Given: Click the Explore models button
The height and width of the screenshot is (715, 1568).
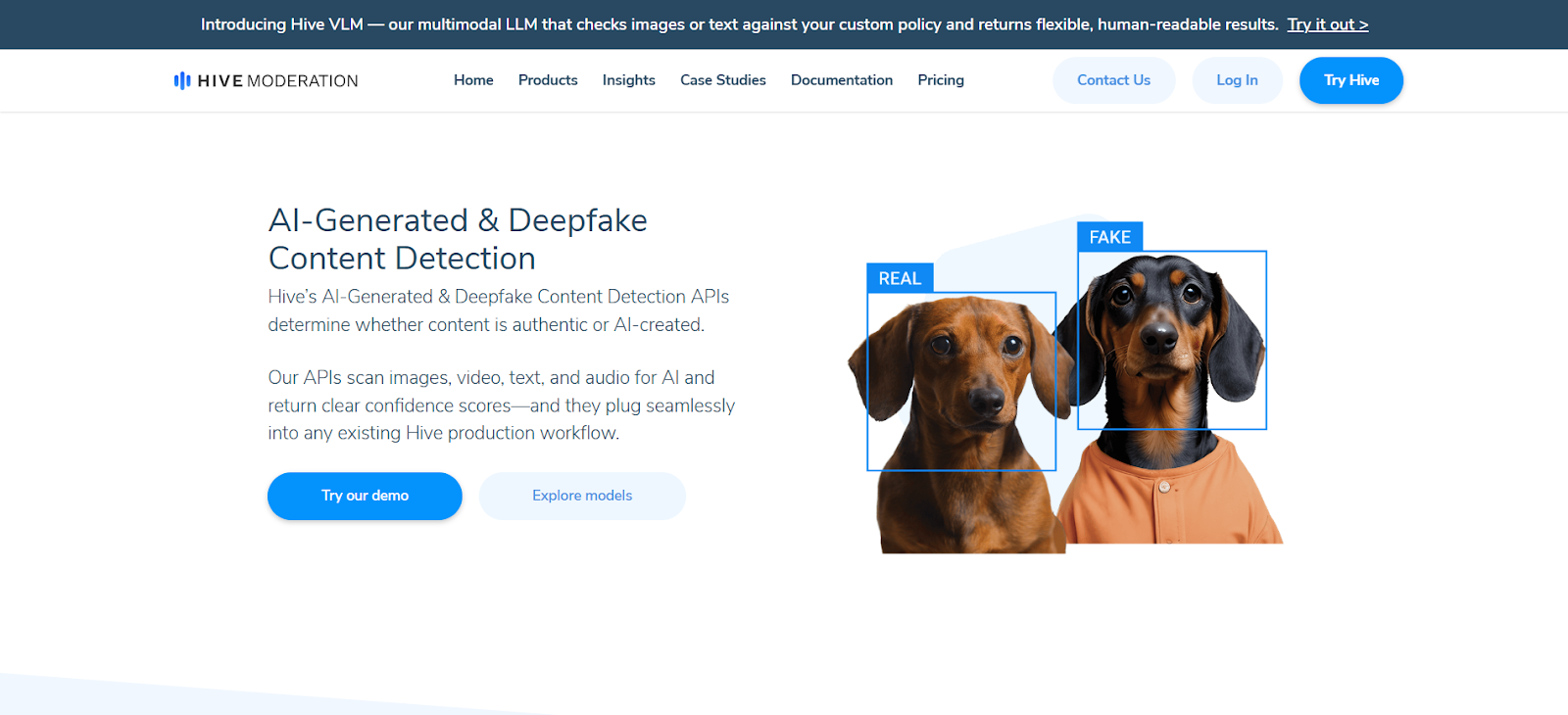Looking at the screenshot, I should [582, 496].
